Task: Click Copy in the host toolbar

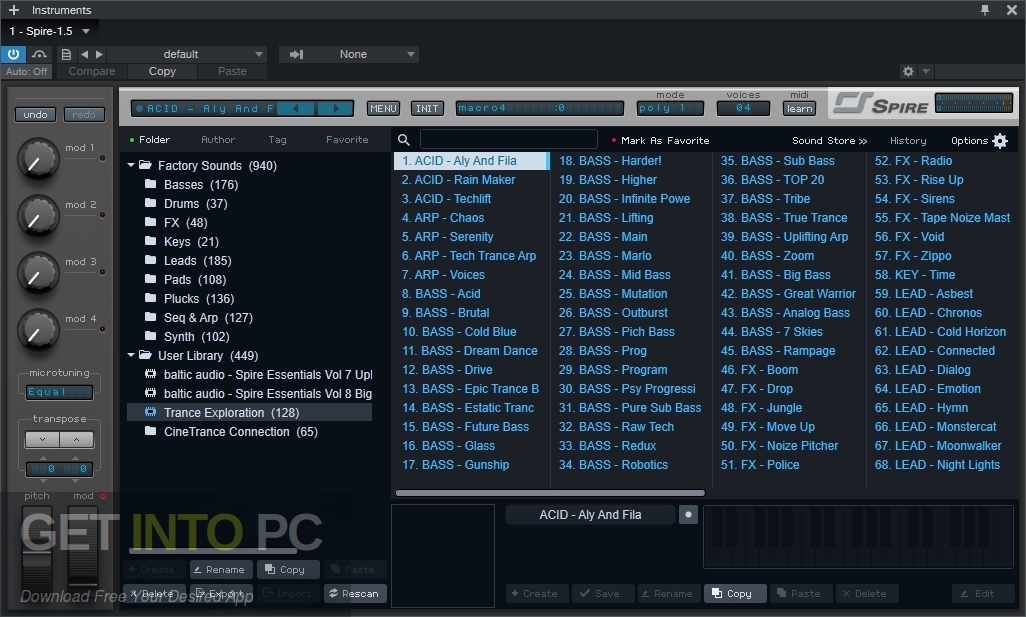Action: (162, 71)
